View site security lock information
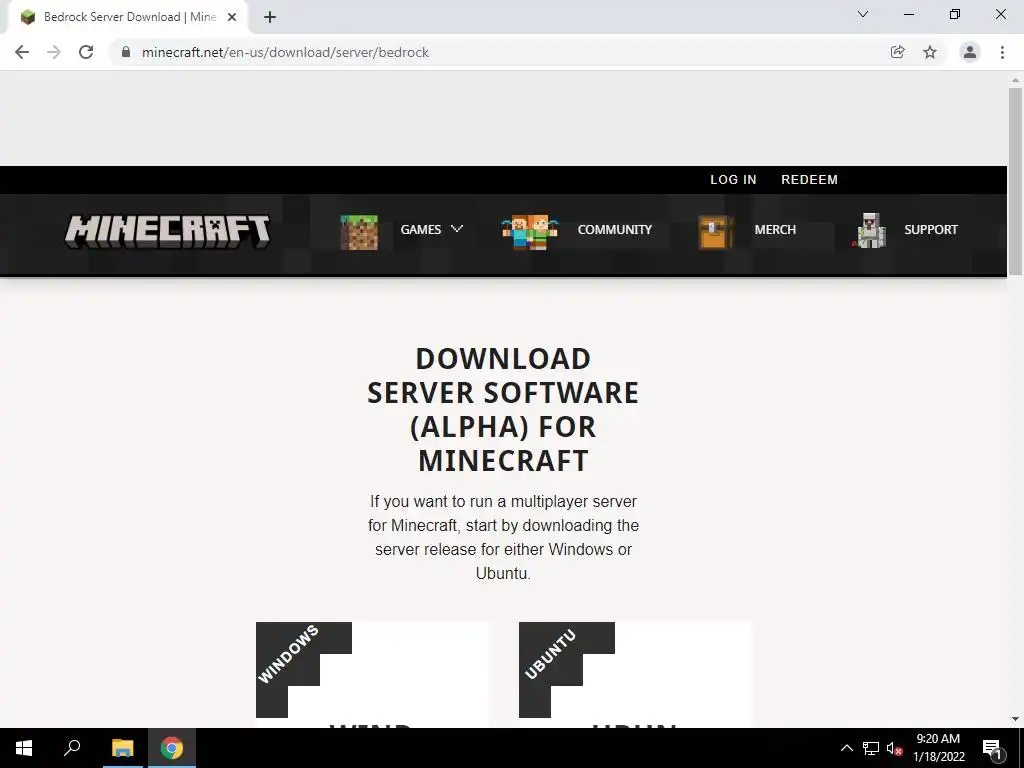1024x768 pixels. pos(126,52)
